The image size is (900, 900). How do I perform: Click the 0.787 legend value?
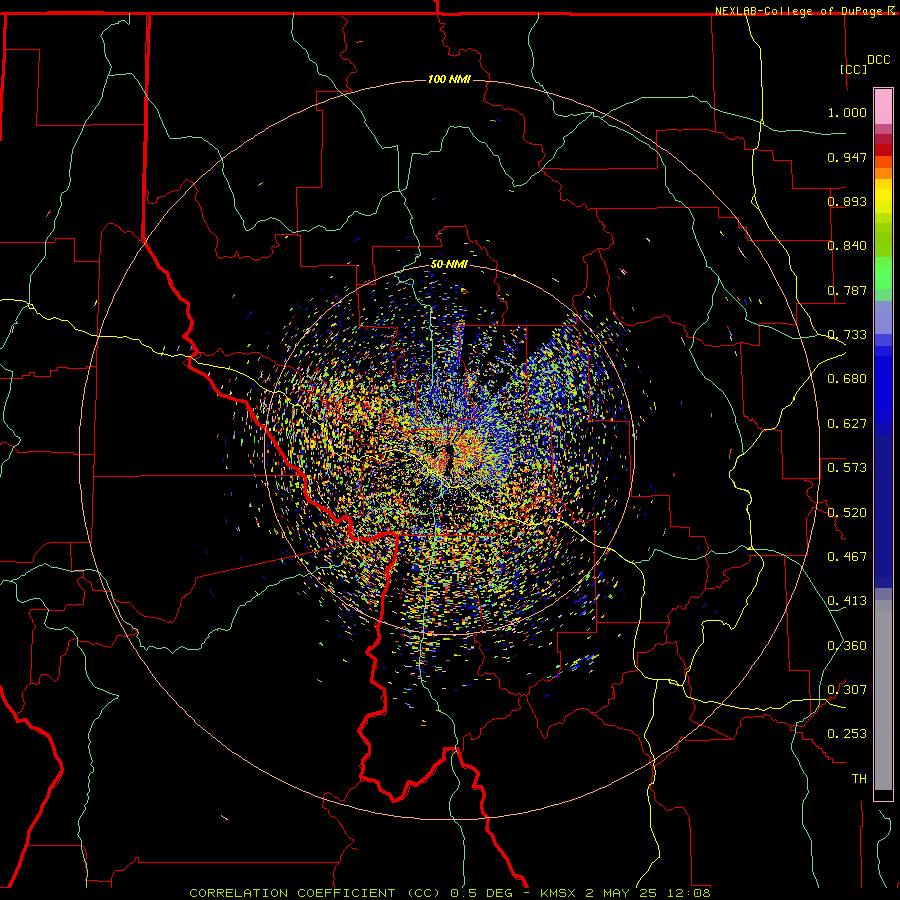click(847, 290)
